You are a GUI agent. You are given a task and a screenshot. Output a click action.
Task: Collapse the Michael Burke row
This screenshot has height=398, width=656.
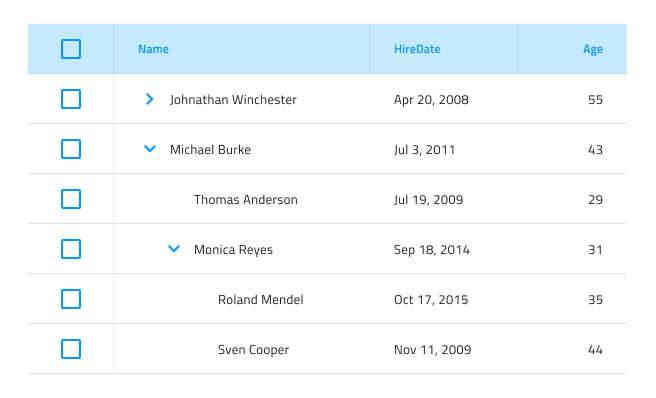[150, 149]
